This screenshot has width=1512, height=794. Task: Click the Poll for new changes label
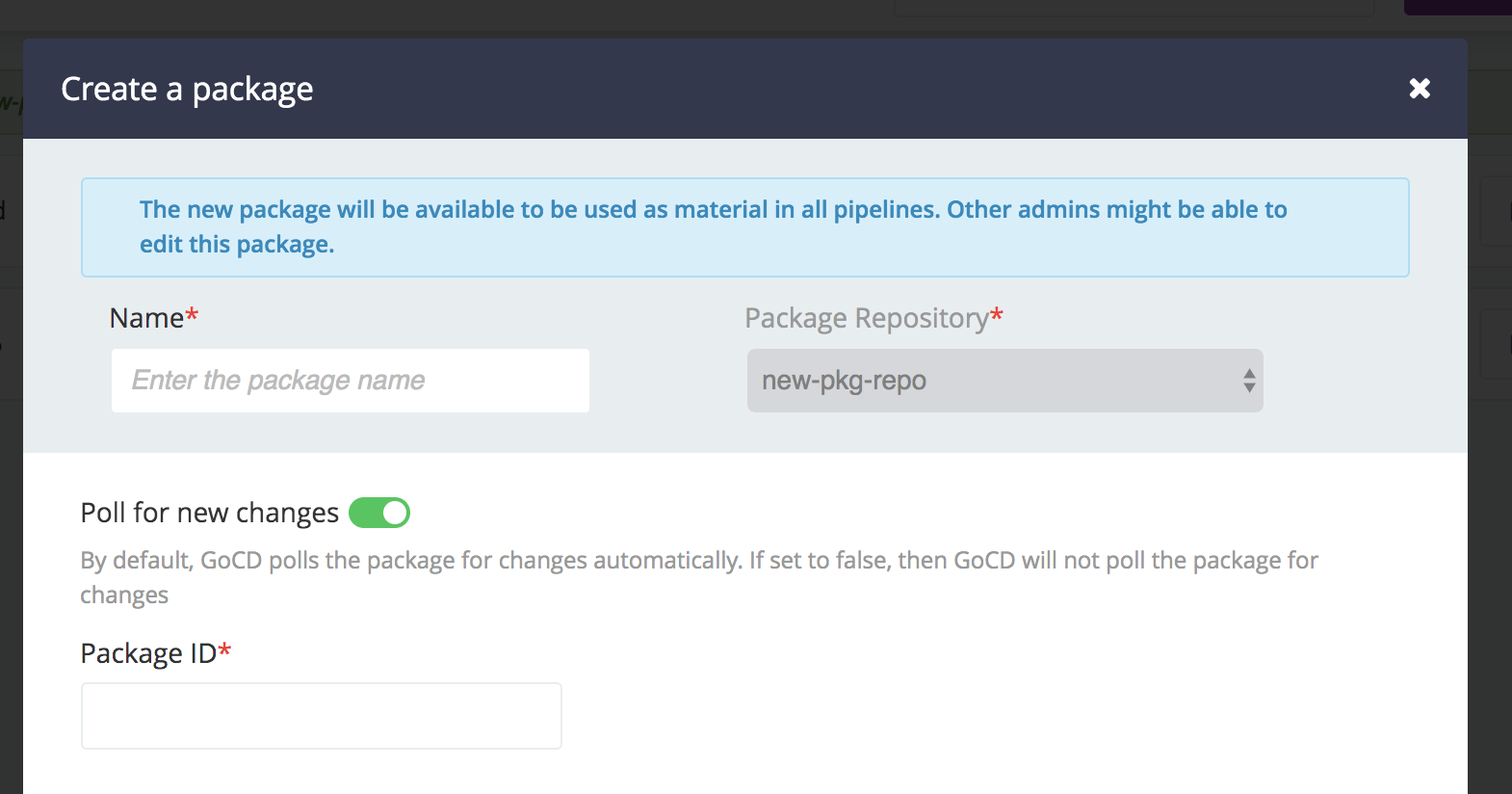(x=209, y=513)
